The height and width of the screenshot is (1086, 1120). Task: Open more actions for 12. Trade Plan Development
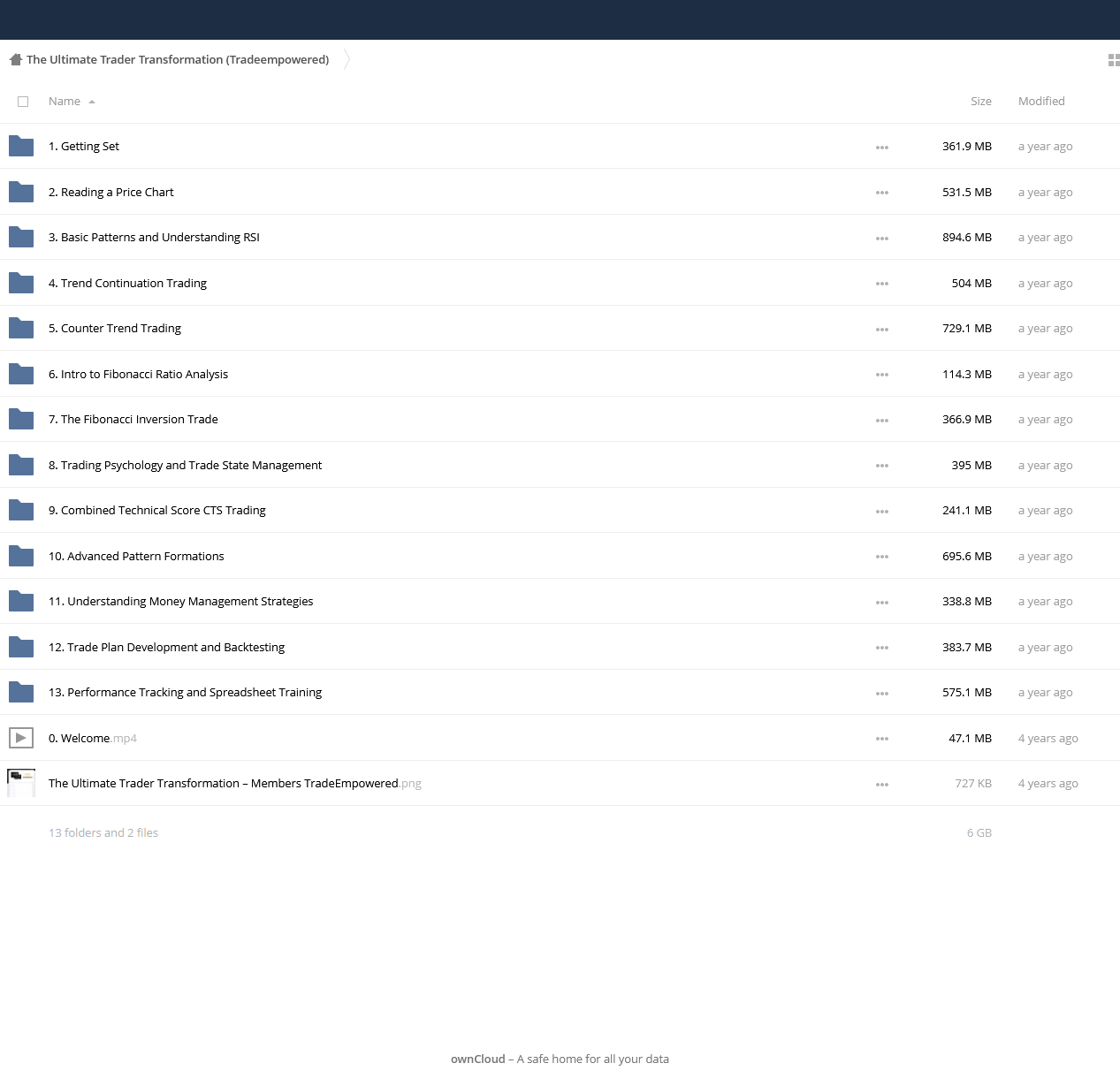point(882,648)
